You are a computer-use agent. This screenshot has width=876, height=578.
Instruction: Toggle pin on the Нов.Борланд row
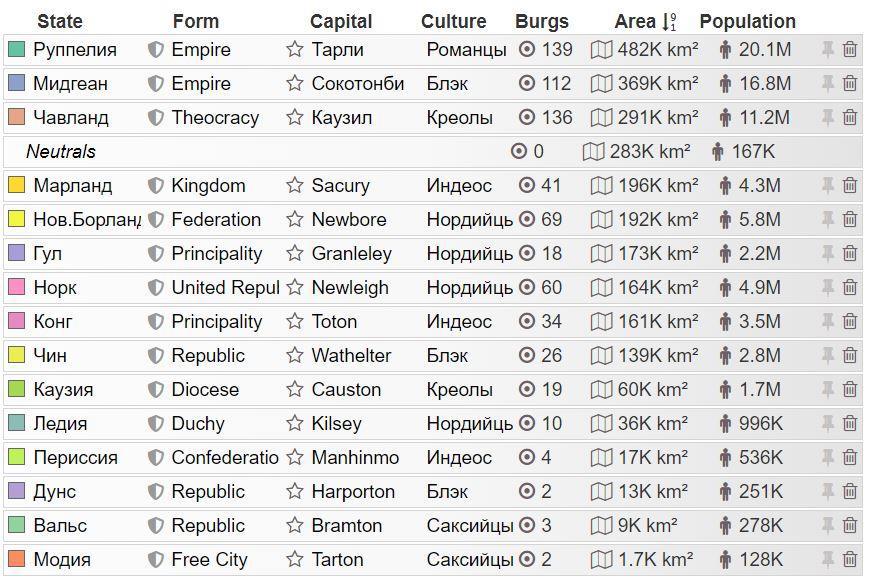827,219
